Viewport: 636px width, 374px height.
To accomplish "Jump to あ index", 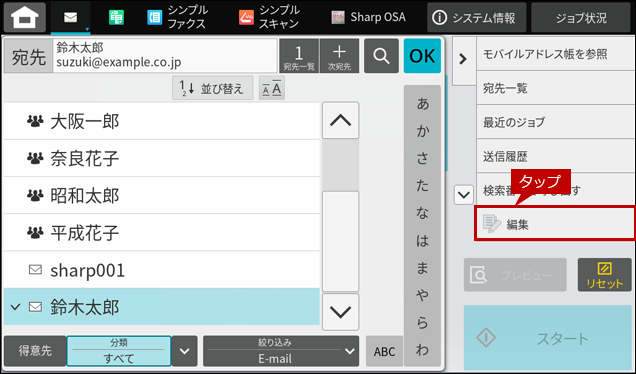I will [422, 104].
